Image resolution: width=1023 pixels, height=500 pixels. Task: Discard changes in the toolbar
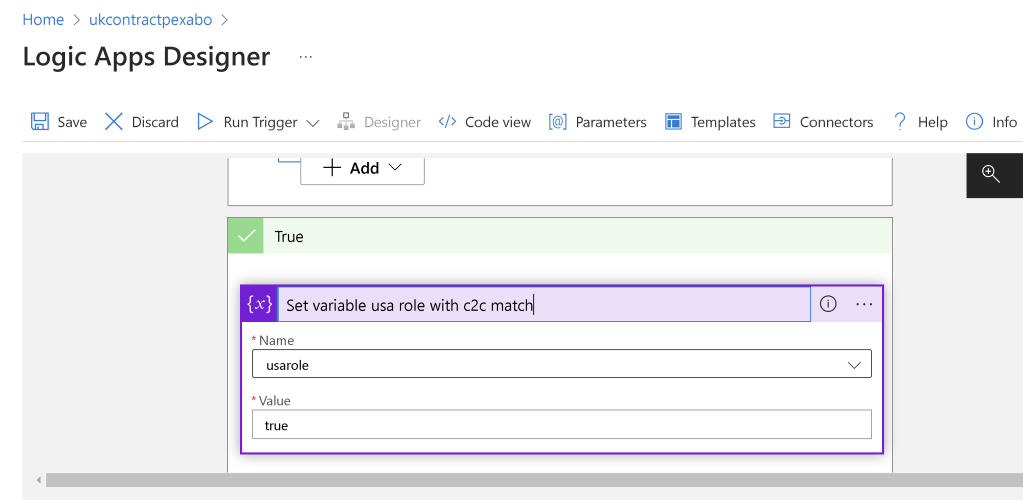pos(142,122)
